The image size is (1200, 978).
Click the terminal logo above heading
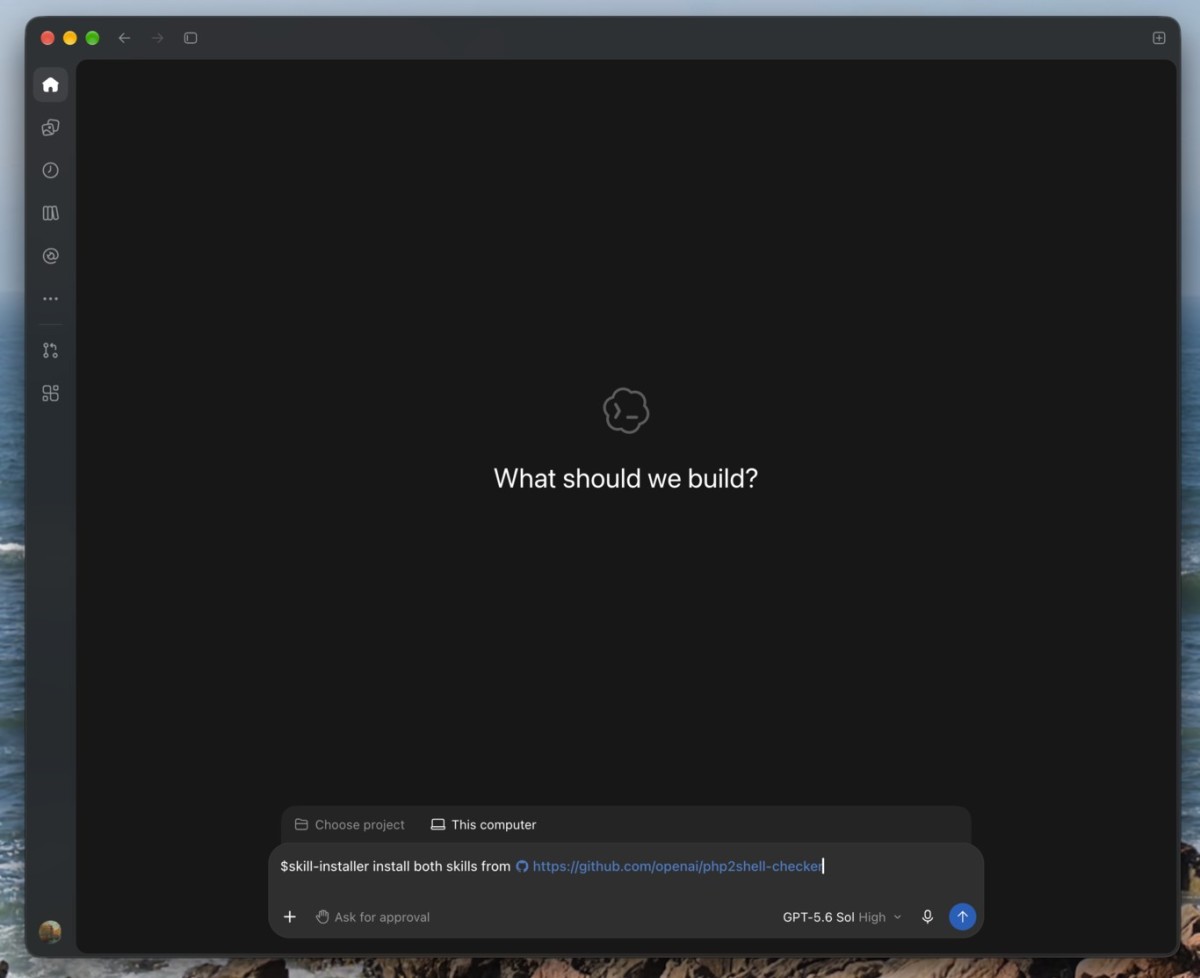(626, 411)
